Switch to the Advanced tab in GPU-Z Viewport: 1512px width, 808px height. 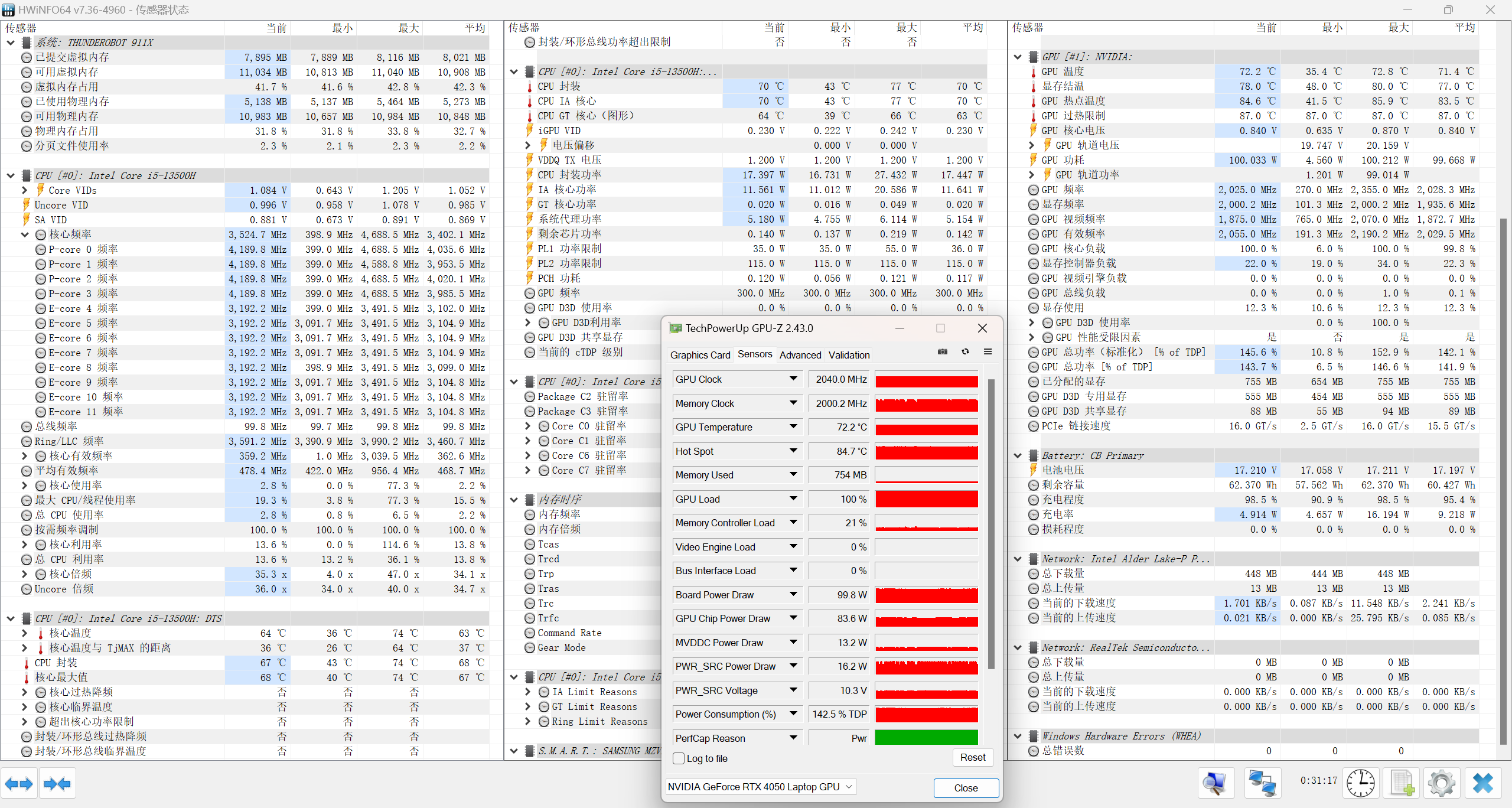coord(800,354)
